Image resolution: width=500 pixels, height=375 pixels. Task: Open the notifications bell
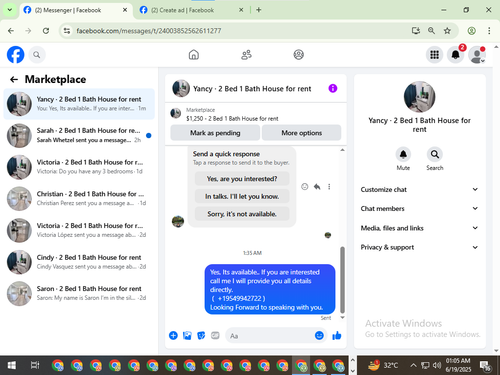coord(455,55)
